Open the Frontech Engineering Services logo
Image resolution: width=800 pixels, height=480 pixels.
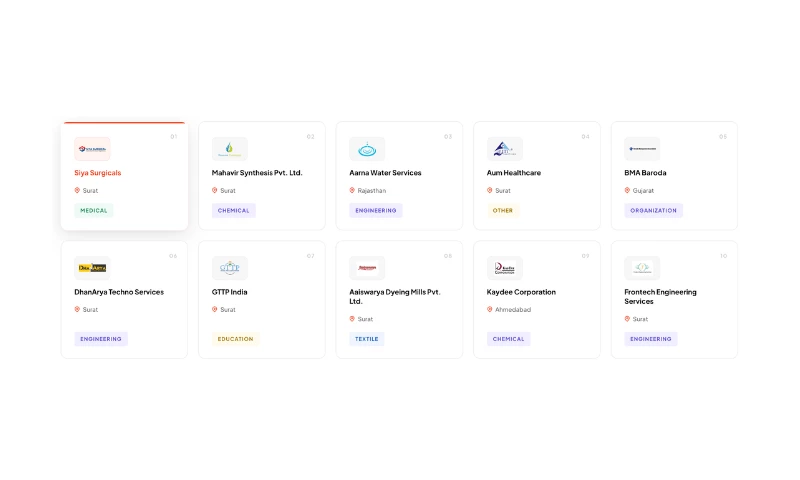coord(642,268)
